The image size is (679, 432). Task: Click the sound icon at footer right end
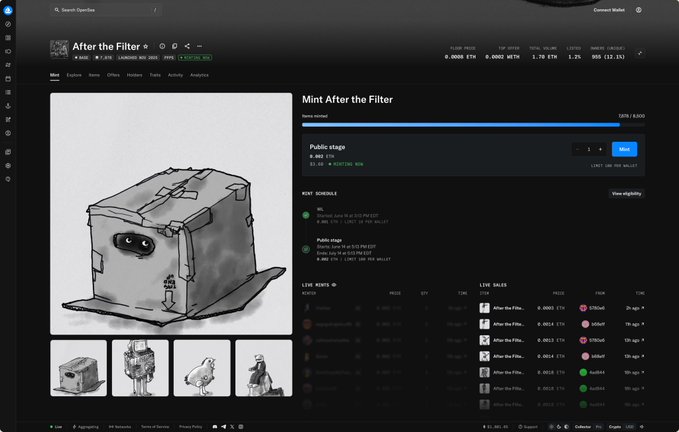click(642, 427)
